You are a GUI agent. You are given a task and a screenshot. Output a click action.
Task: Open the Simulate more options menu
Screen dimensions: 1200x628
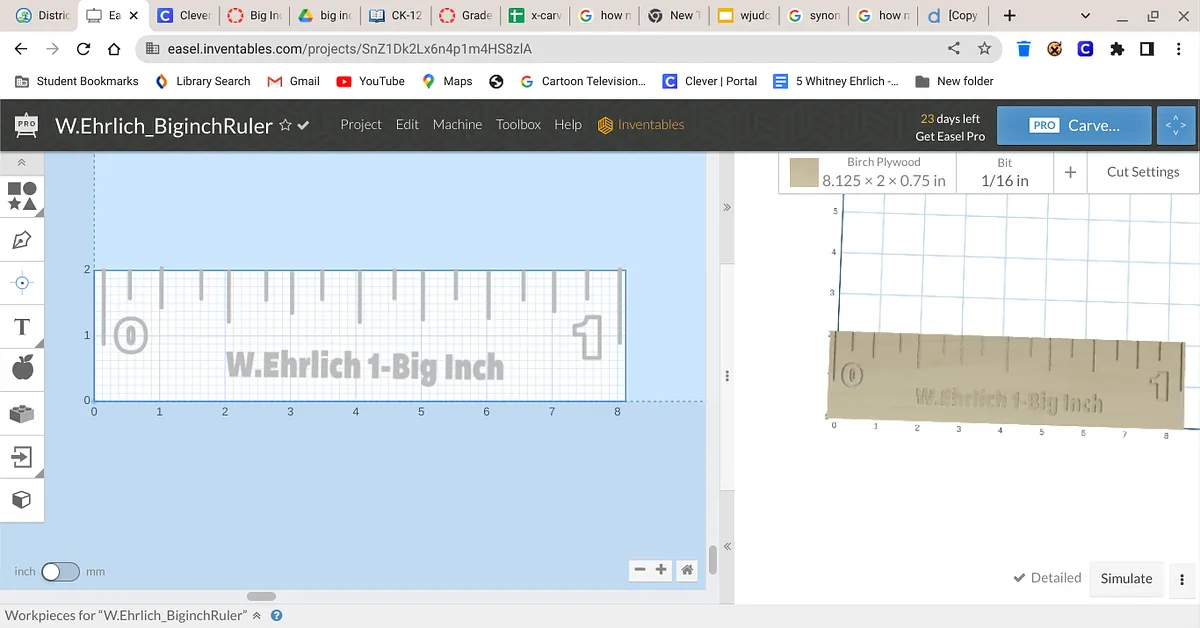[x=1182, y=579]
